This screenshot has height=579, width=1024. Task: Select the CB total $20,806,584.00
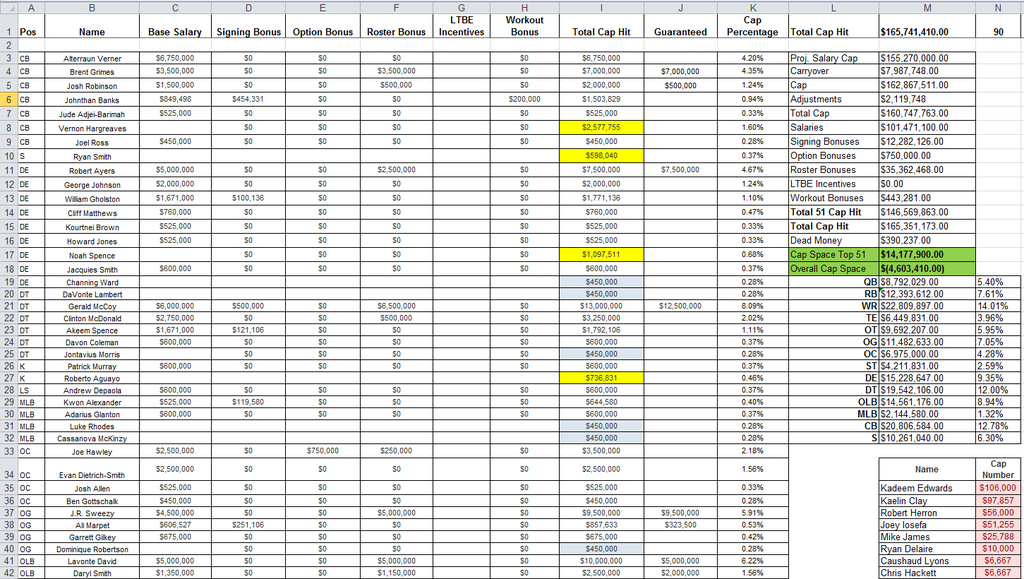point(927,426)
